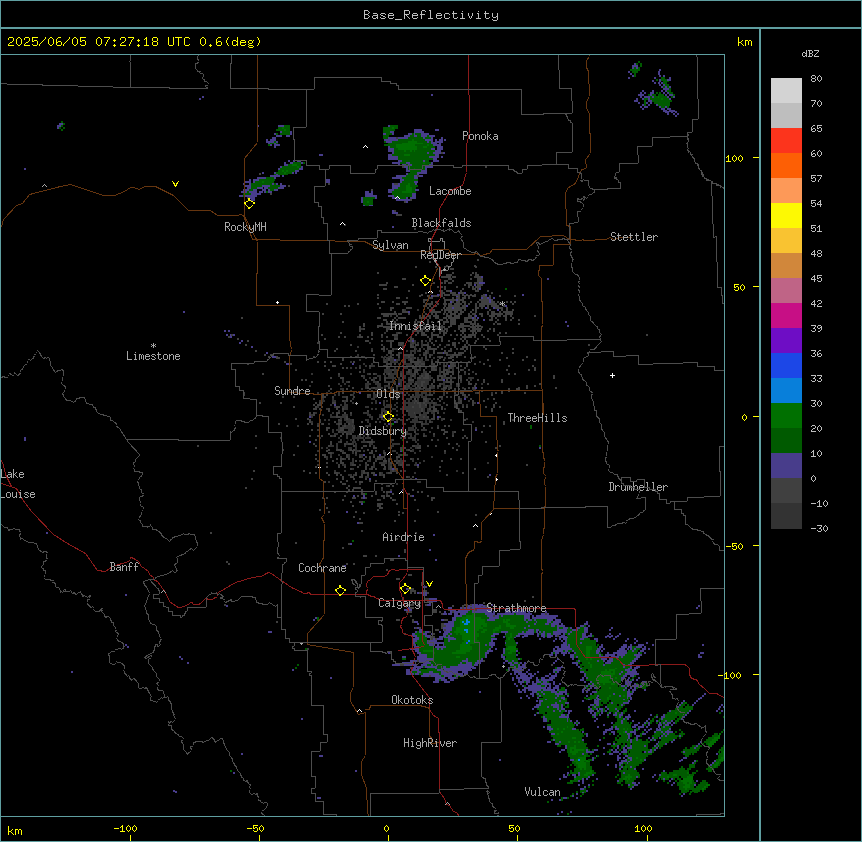This screenshot has width=862, height=842.
Task: Select the Stettler label
Action: pyautogui.click(x=634, y=237)
